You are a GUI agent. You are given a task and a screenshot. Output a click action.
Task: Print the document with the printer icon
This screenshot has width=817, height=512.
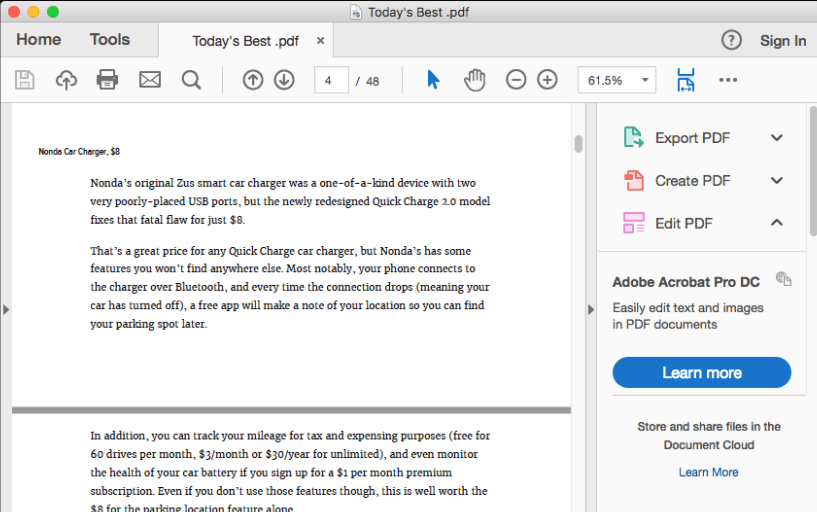(108, 80)
